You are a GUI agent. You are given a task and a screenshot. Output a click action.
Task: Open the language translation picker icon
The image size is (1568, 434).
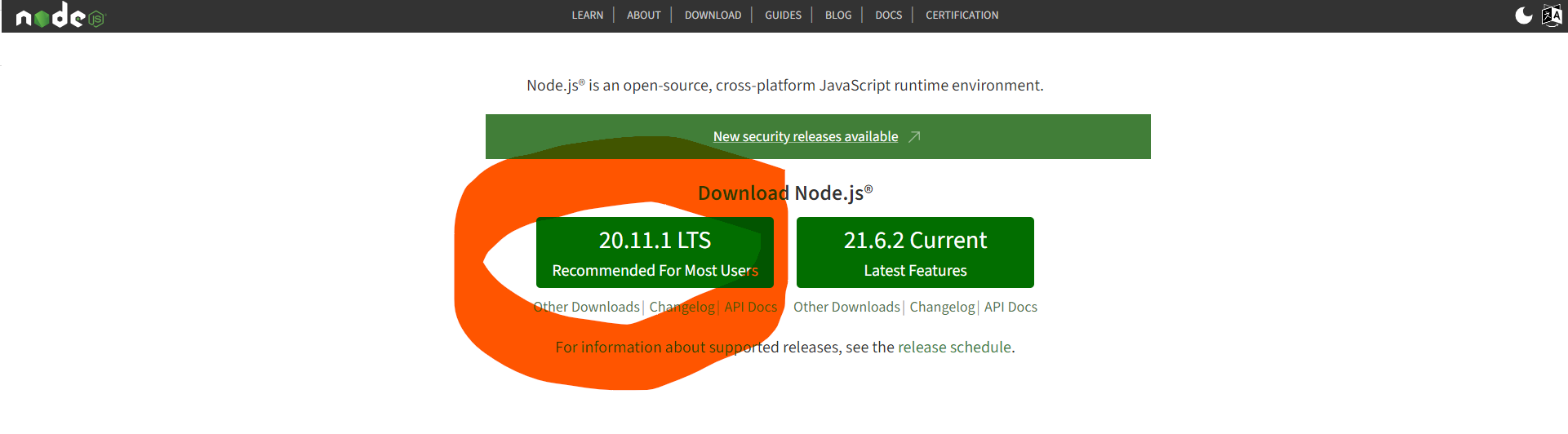1551,15
